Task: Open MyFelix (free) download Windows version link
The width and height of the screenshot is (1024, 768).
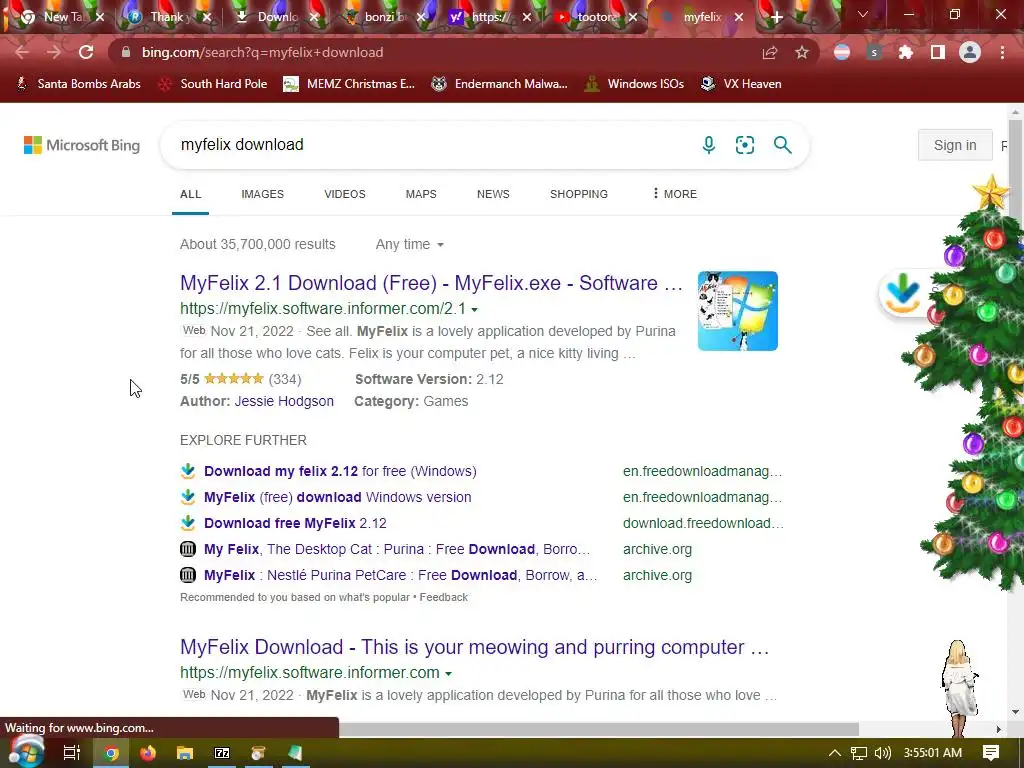Action: click(x=338, y=497)
